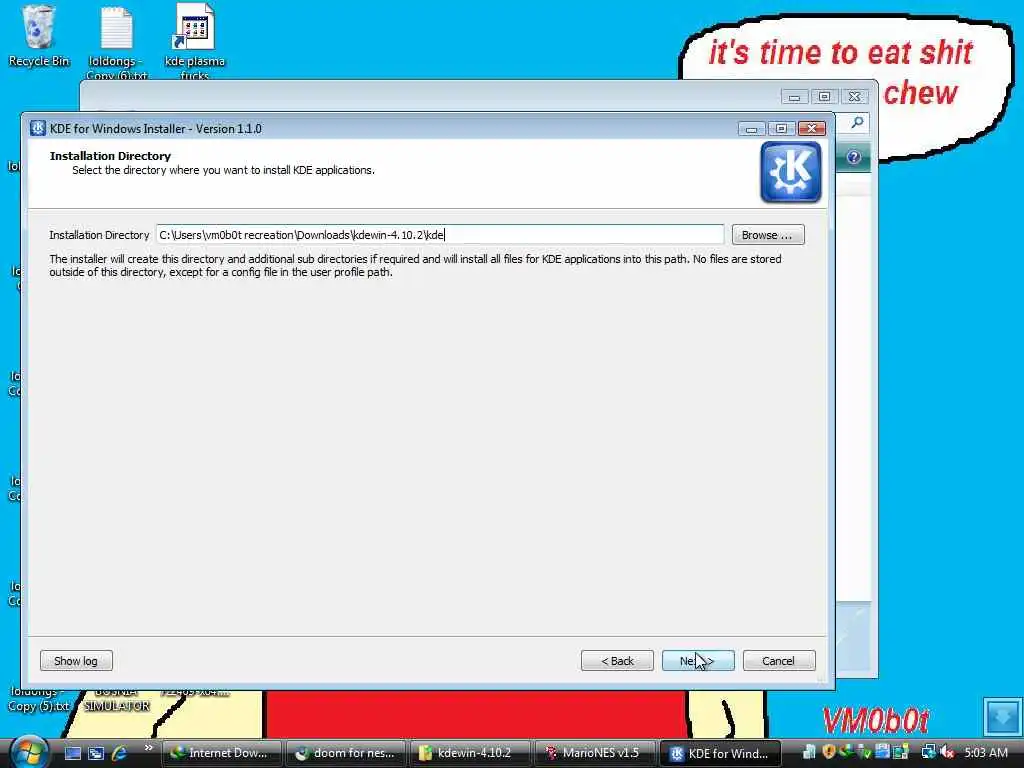Switch to the doom for nes taskbar window
The width and height of the screenshot is (1024, 768).
(x=346, y=753)
